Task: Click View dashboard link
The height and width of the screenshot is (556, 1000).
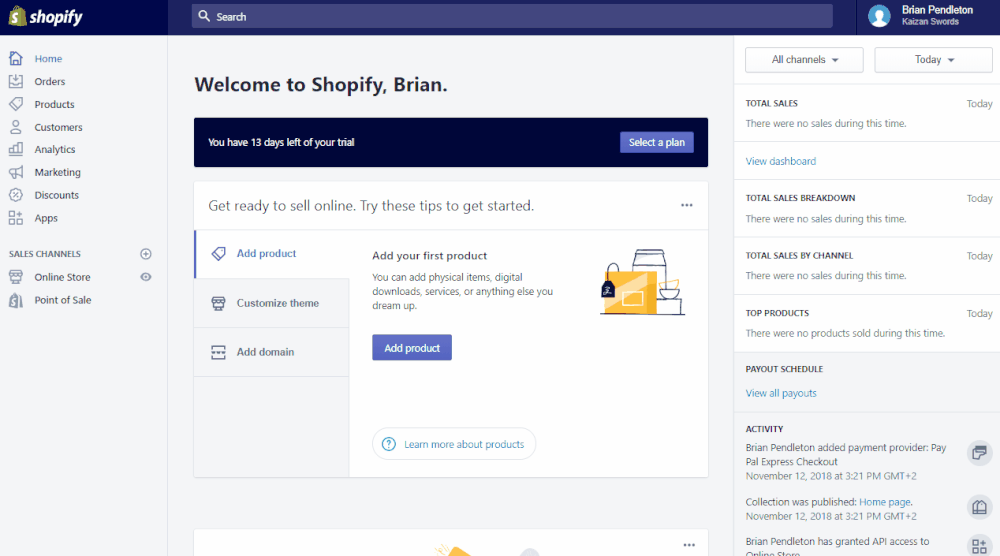Action: pos(781,161)
